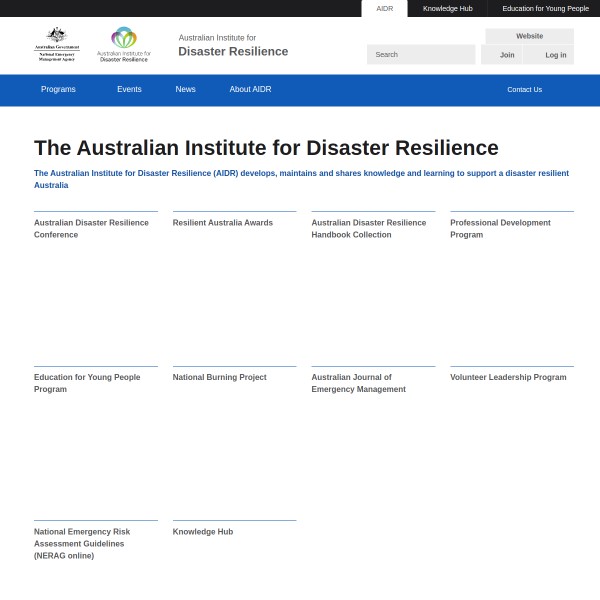Open the Events menu item
The width and height of the screenshot is (600, 600).
click(129, 89)
